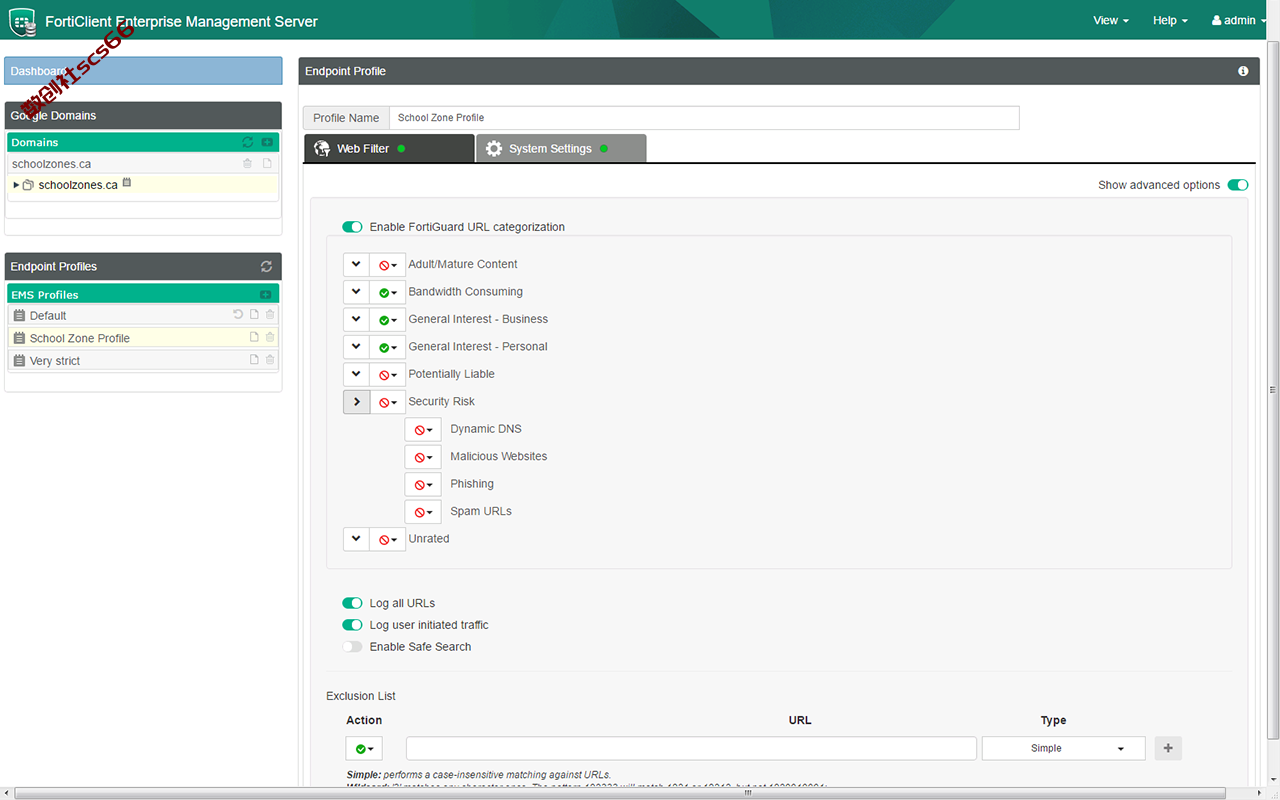Viewport: 1280px width, 800px height.
Task: Select the School Zone Profile entry
Action: pos(143,338)
